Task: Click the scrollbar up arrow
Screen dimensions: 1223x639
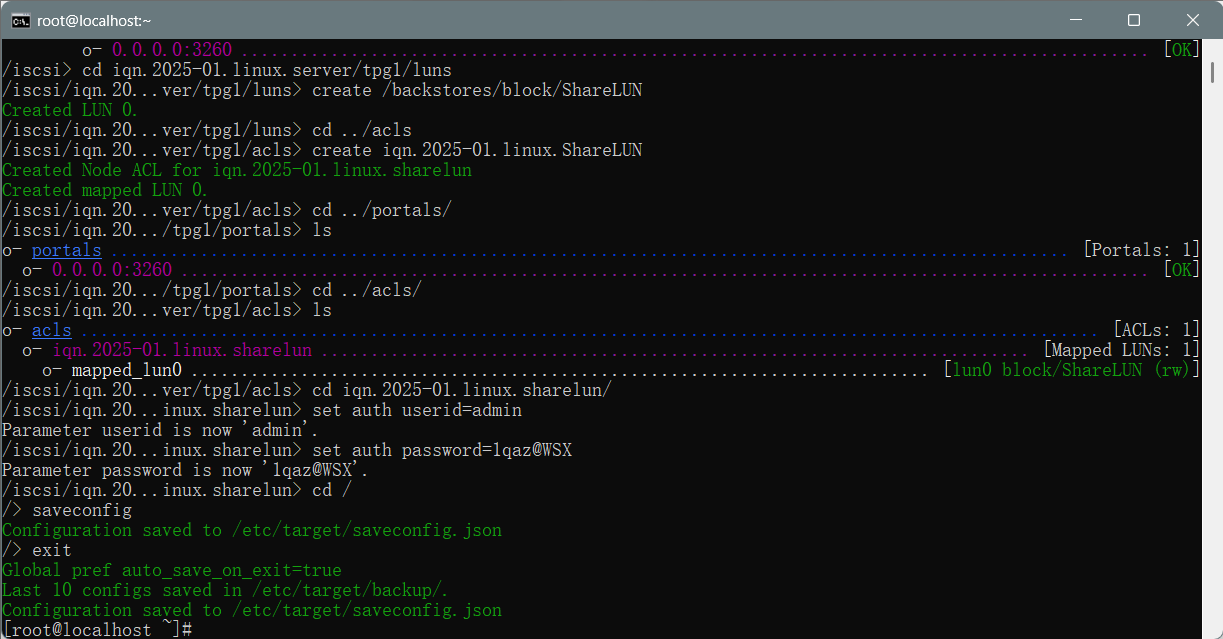Action: click(x=1212, y=47)
